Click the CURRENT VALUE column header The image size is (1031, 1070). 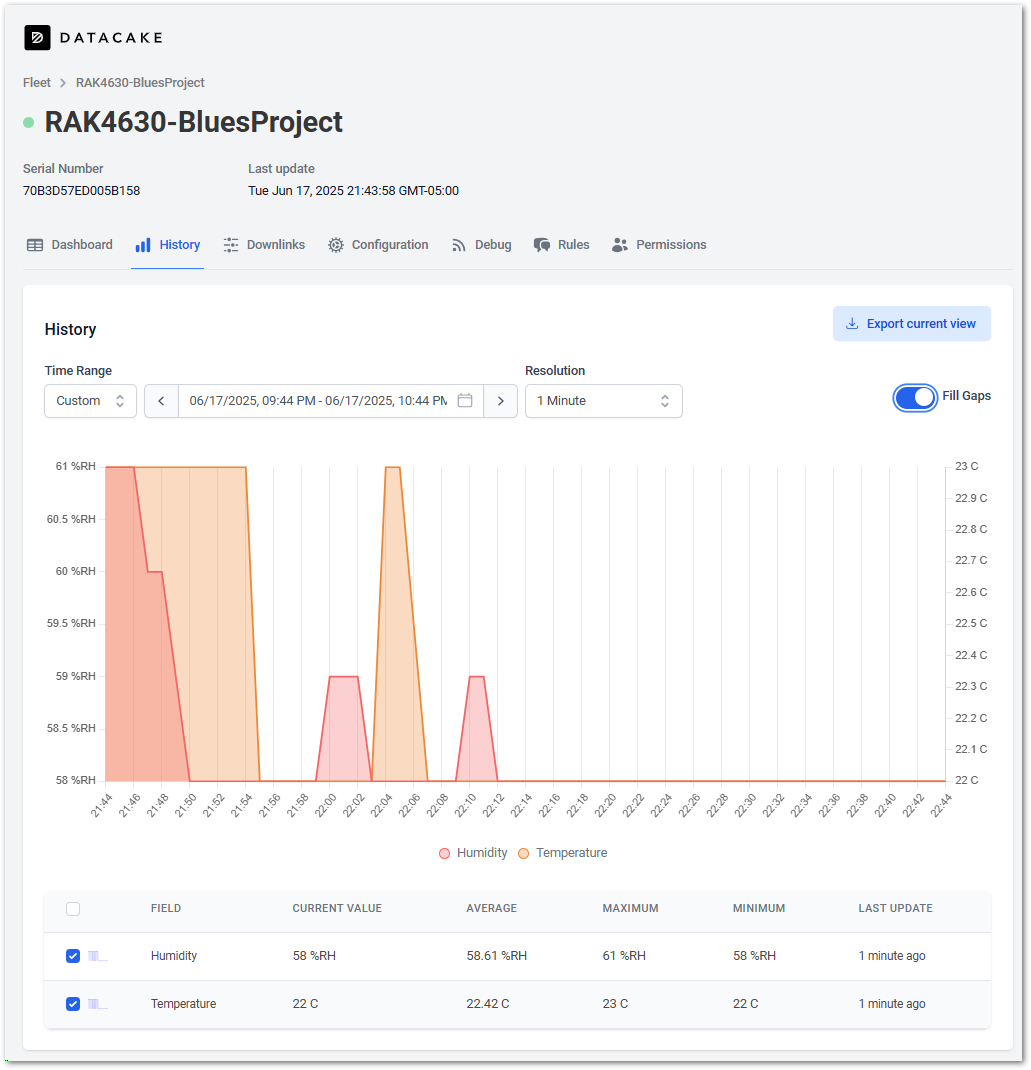point(337,908)
